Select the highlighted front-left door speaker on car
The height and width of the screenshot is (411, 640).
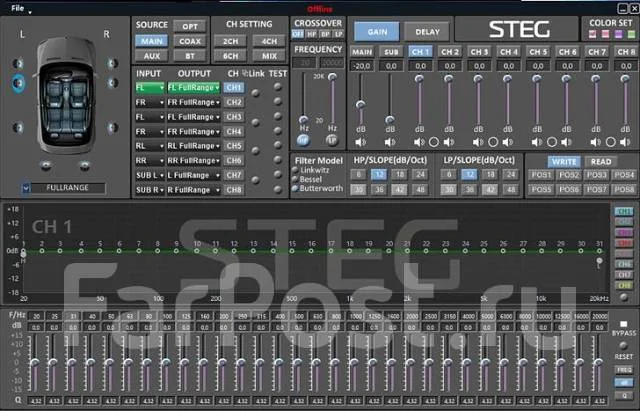coord(18,83)
